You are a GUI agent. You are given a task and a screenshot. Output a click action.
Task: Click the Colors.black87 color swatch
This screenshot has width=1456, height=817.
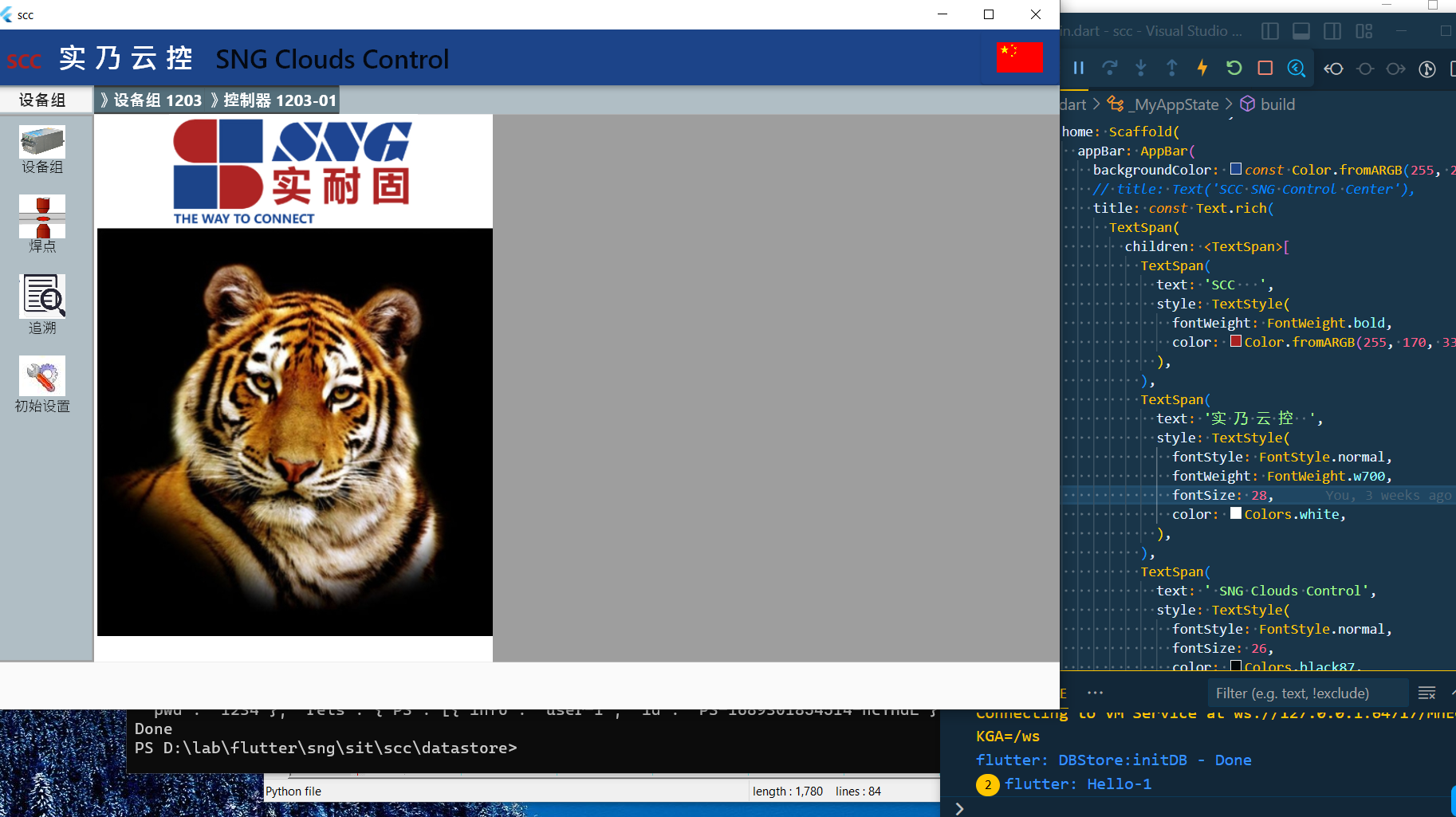[x=1236, y=666]
